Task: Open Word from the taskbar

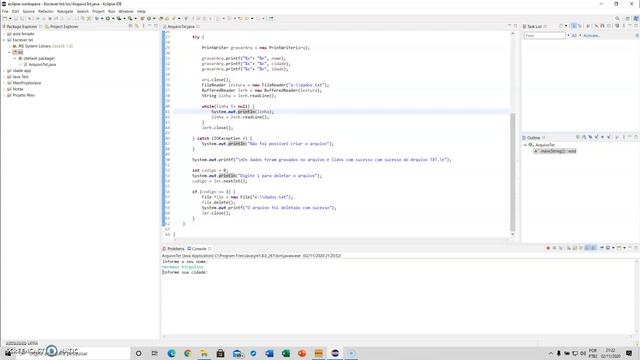Action: coord(269,353)
